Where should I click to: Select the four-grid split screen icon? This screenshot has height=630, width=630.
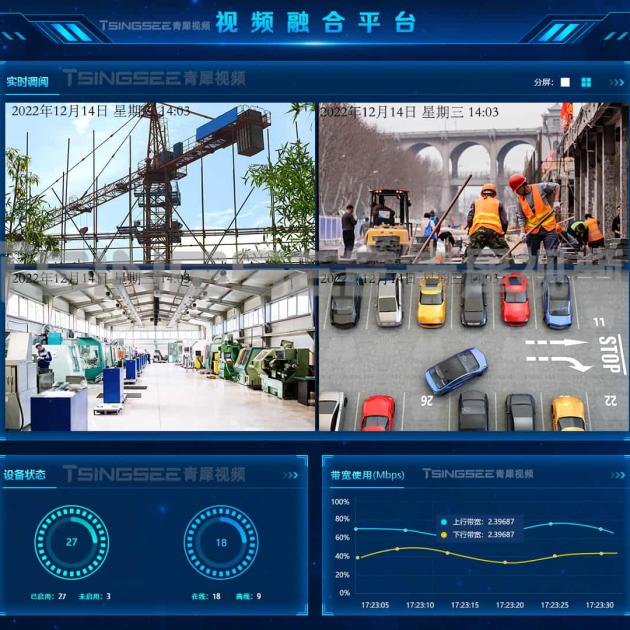click(x=586, y=82)
